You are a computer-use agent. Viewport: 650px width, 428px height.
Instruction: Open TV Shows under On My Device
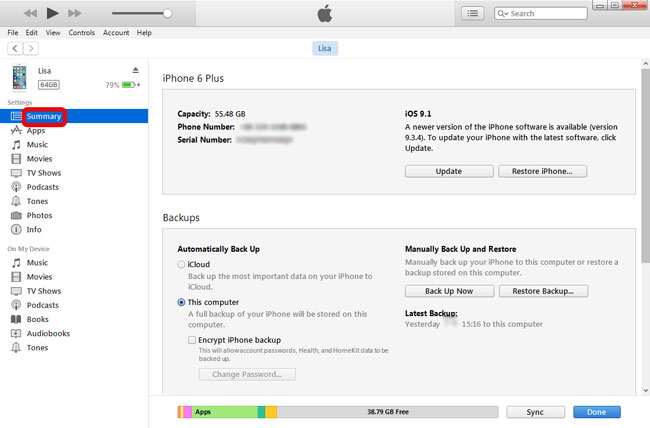44,291
